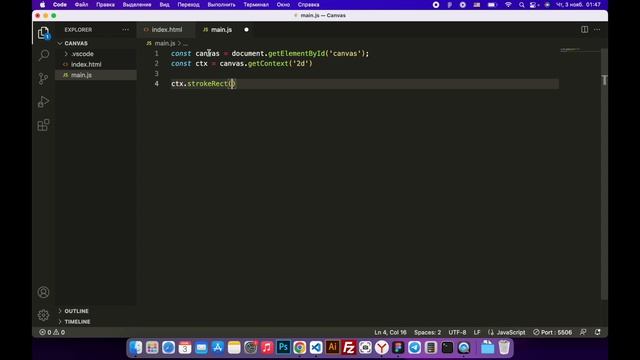This screenshot has height=360, width=640.
Task: Open the Переход menu
Action: [x=188, y=5]
